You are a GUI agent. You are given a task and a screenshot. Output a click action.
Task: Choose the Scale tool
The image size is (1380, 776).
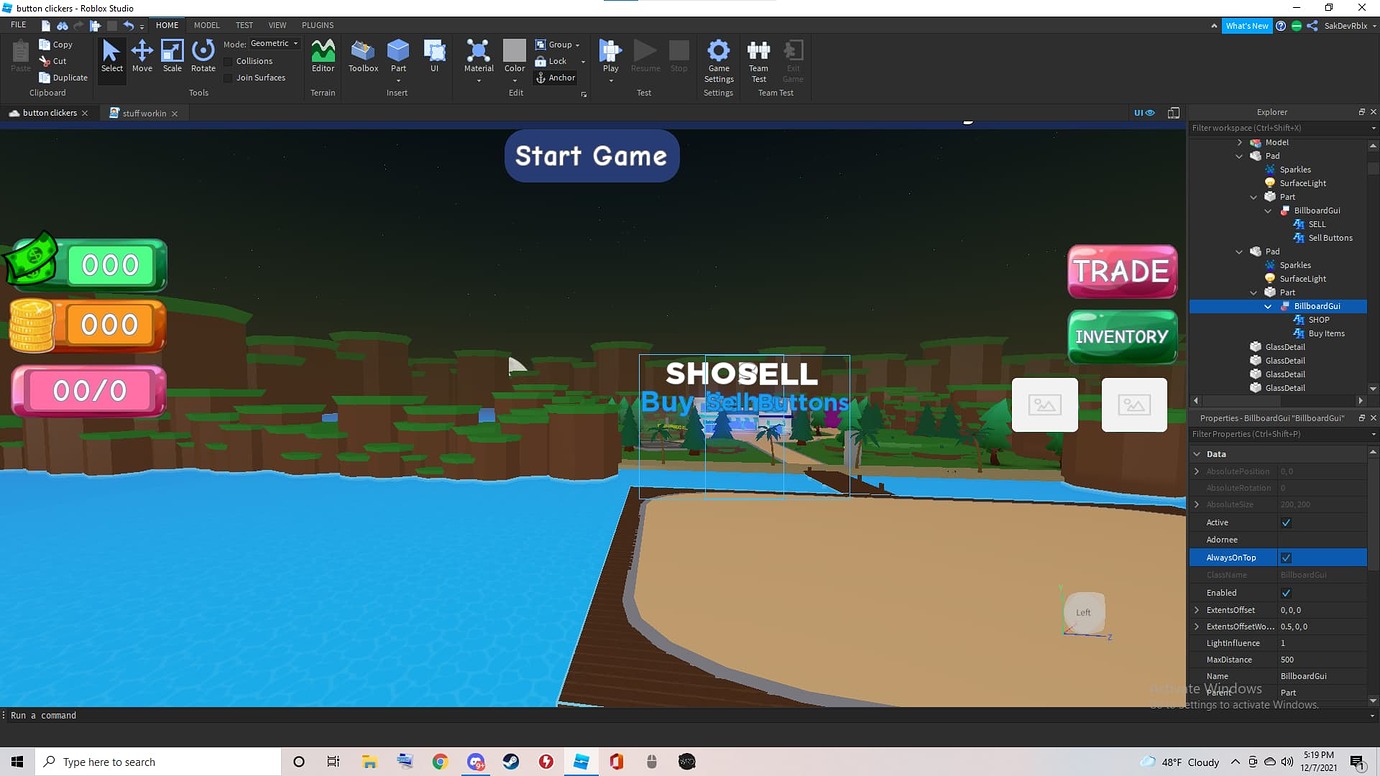click(172, 56)
